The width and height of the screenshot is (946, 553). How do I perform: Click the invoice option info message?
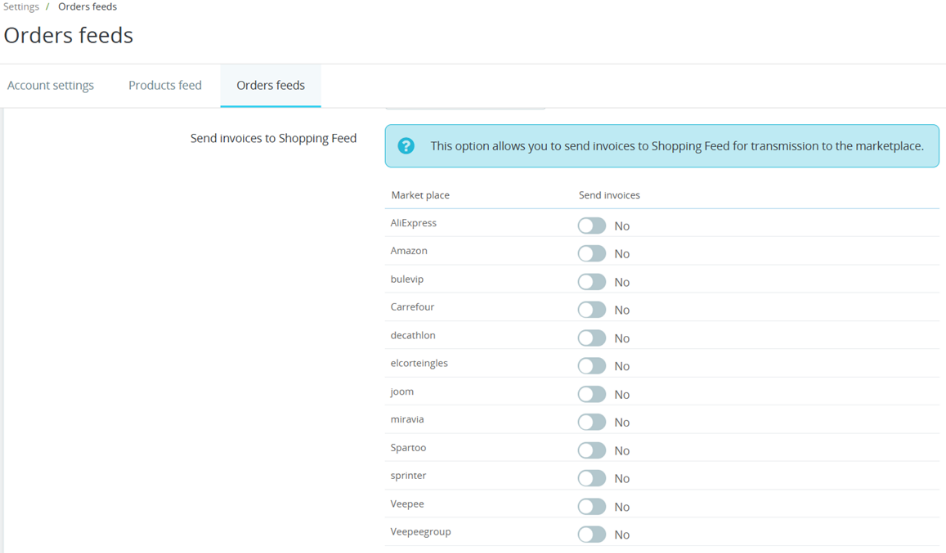[662, 146]
